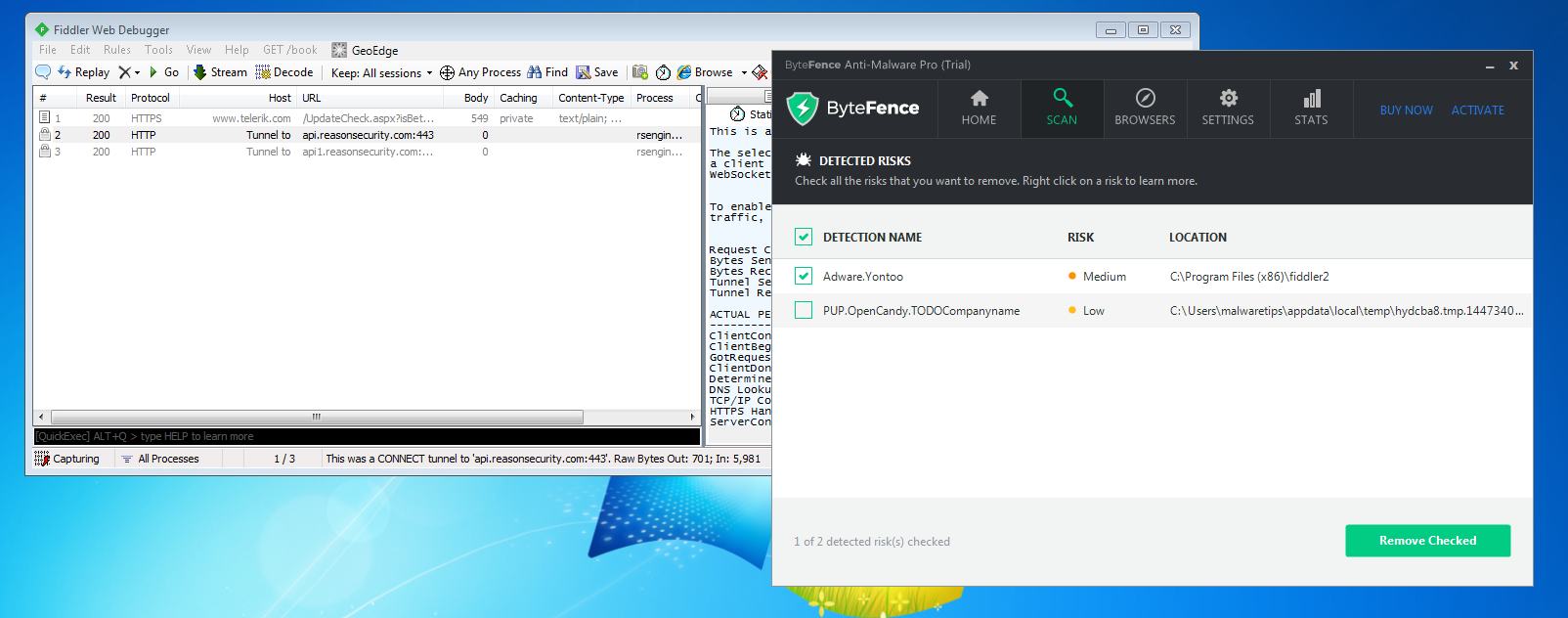Open the Help menu in Fiddler
Screen dimensions: 1568x618
coord(237,50)
